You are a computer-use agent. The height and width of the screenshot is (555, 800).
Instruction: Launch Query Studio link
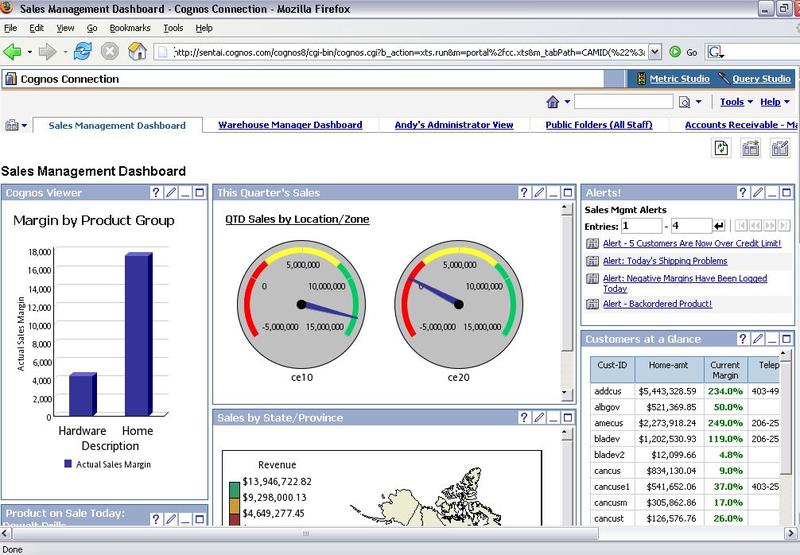[x=762, y=79]
